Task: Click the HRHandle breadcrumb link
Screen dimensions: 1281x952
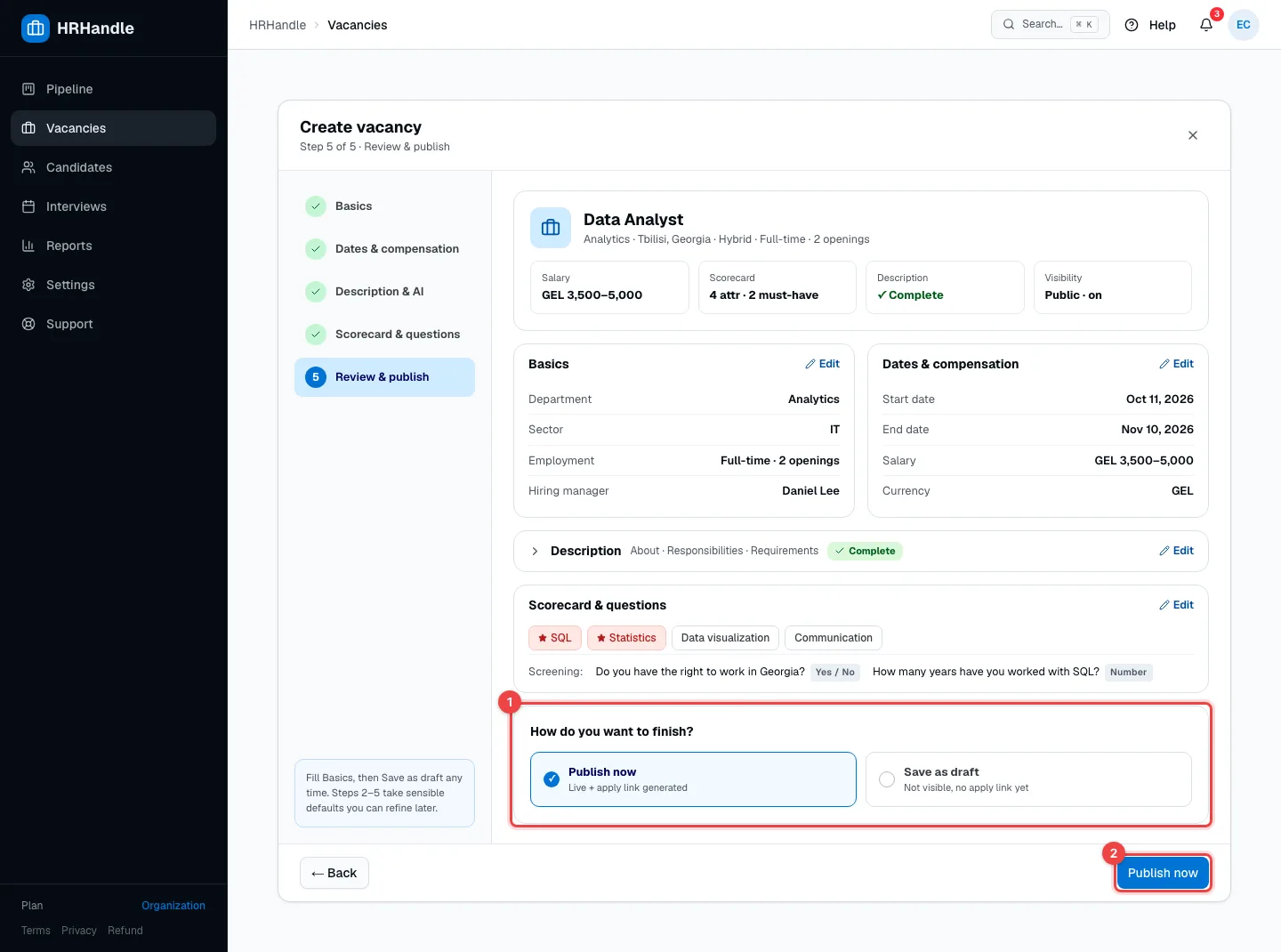Action: point(278,25)
